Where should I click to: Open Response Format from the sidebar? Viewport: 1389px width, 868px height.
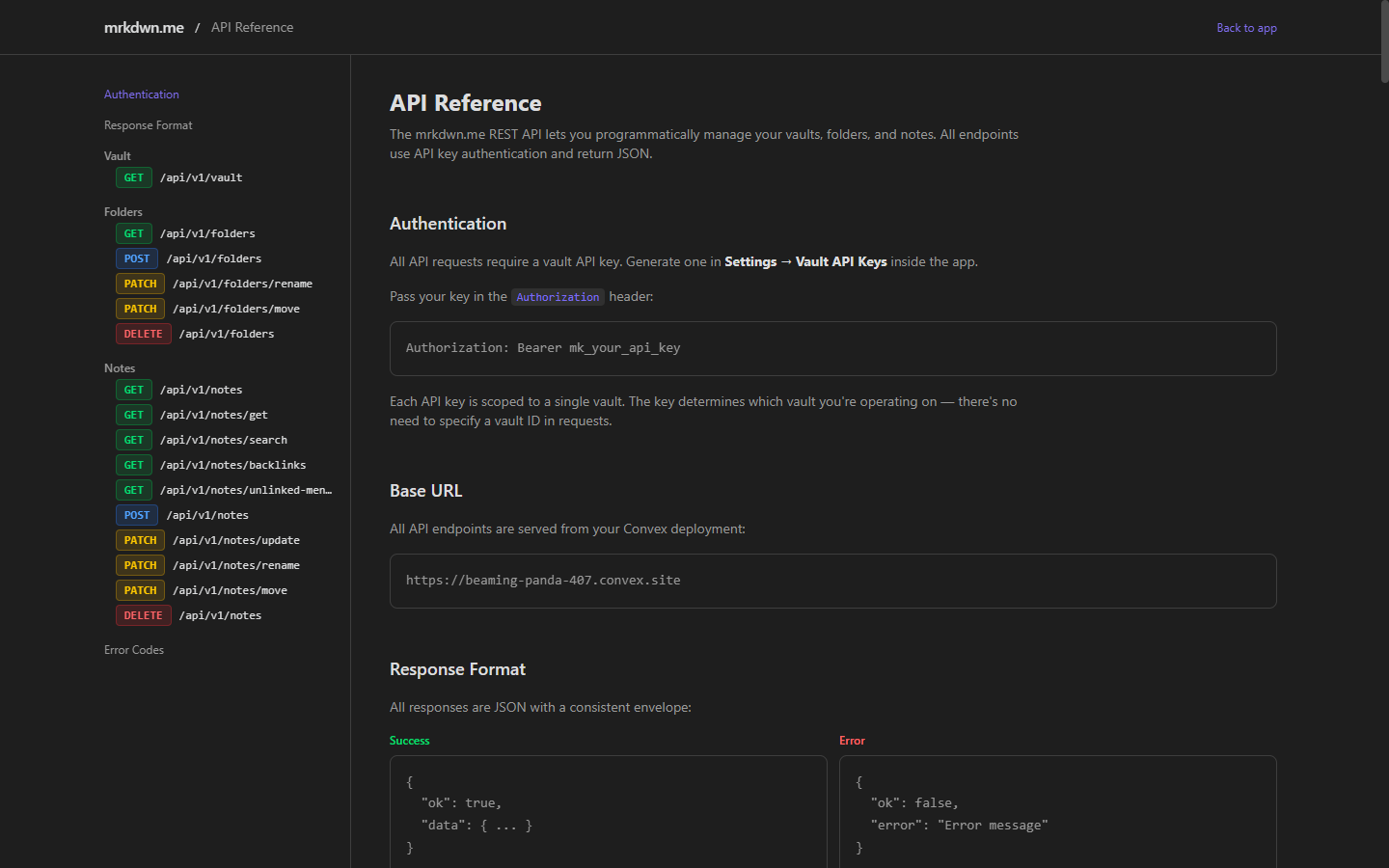click(x=148, y=124)
